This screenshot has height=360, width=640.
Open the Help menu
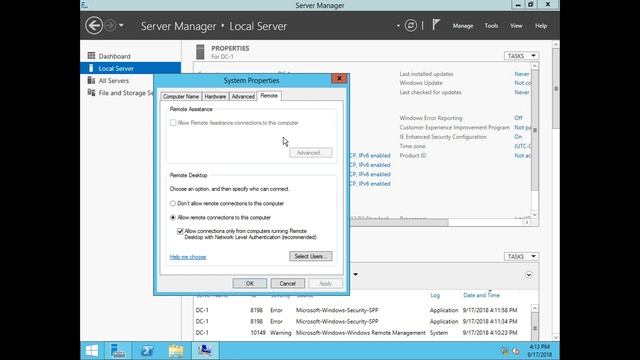tap(541, 26)
